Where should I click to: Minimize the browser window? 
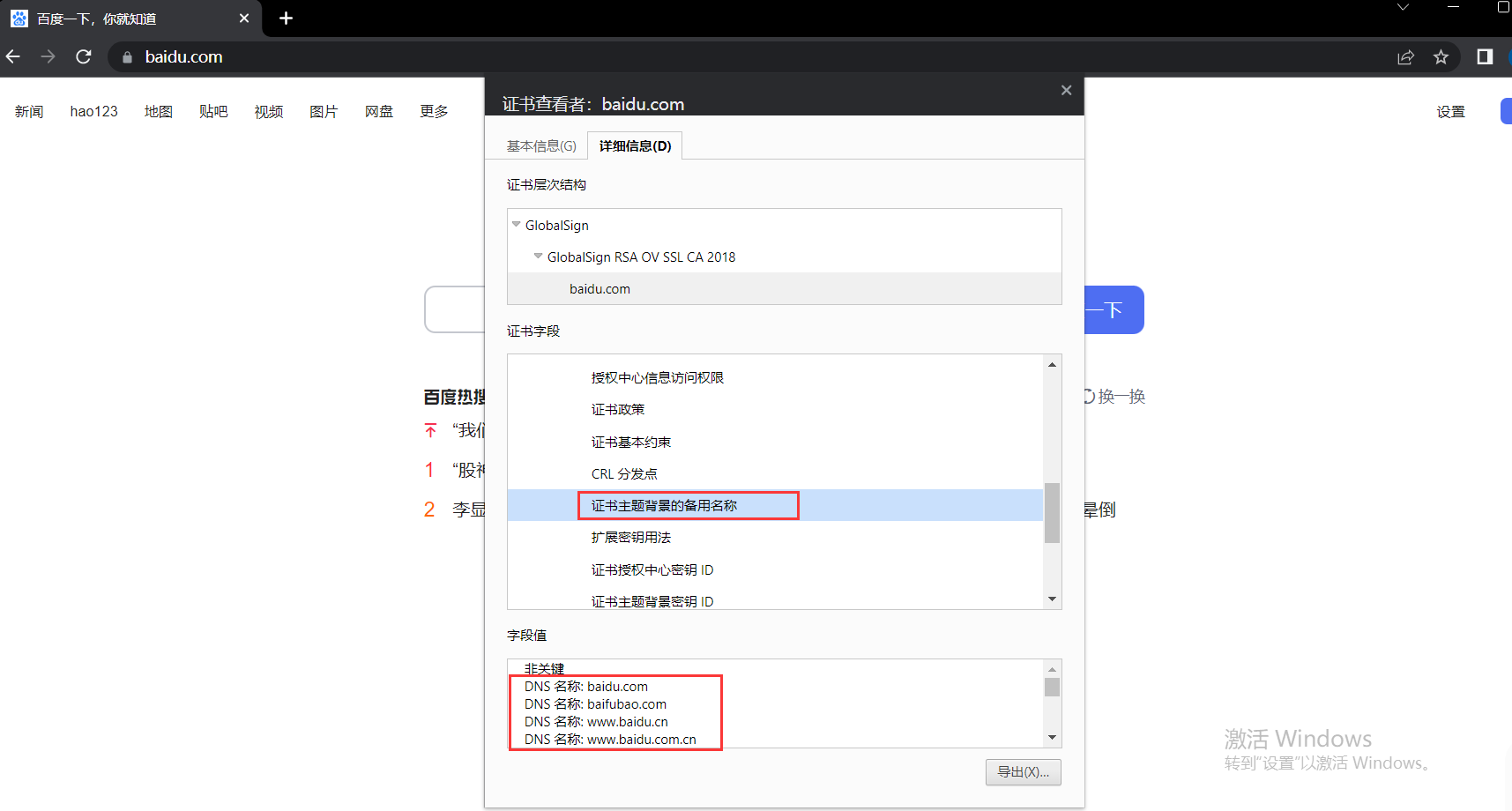[x=1454, y=7]
